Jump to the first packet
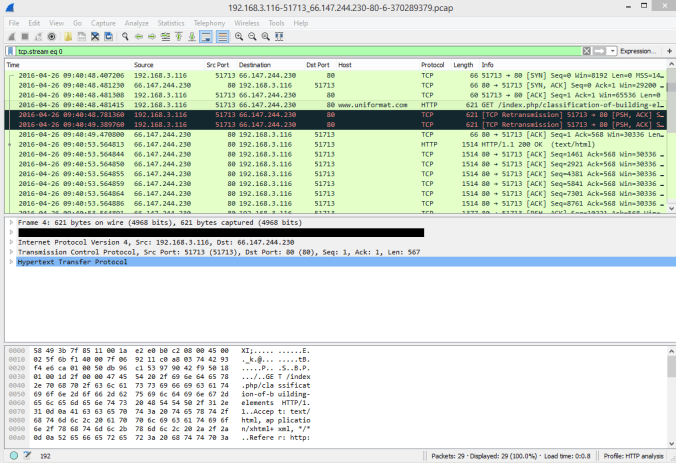Image resolution: width=676 pixels, height=463 pixels. point(178,37)
